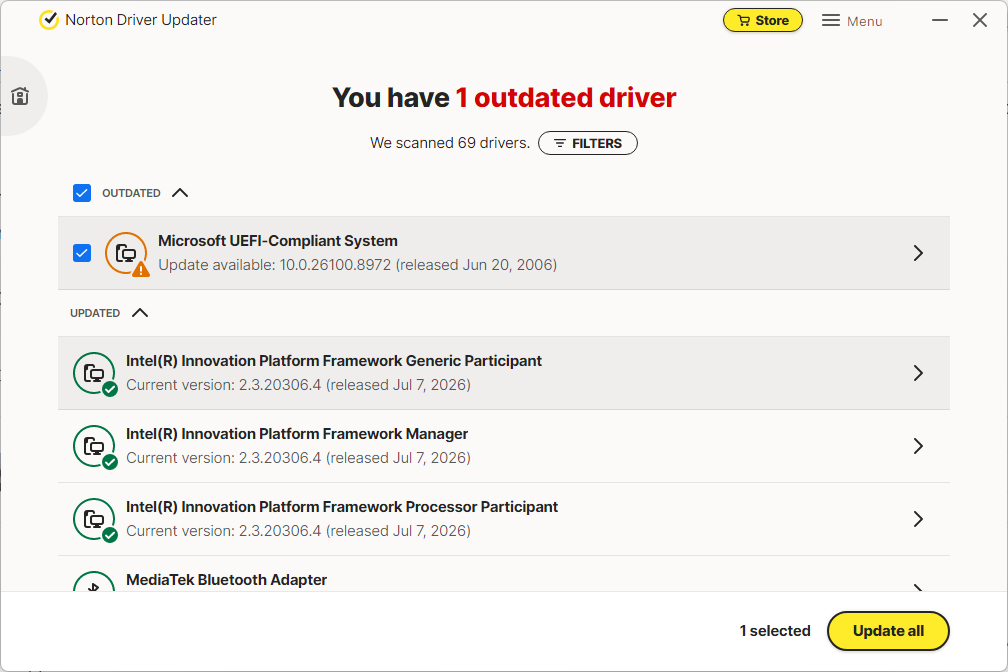The width and height of the screenshot is (1008, 672).
Task: Click the Update all button
Action: point(888,631)
